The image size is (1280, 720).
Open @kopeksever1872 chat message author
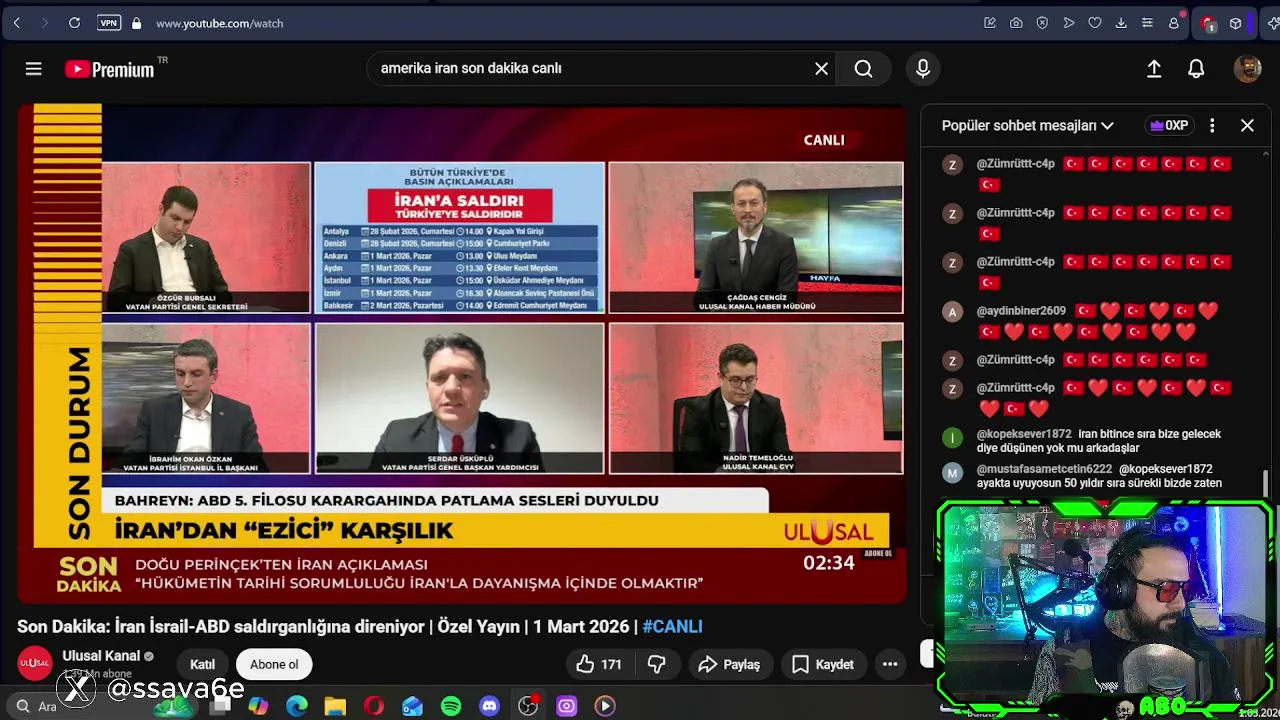point(1024,434)
